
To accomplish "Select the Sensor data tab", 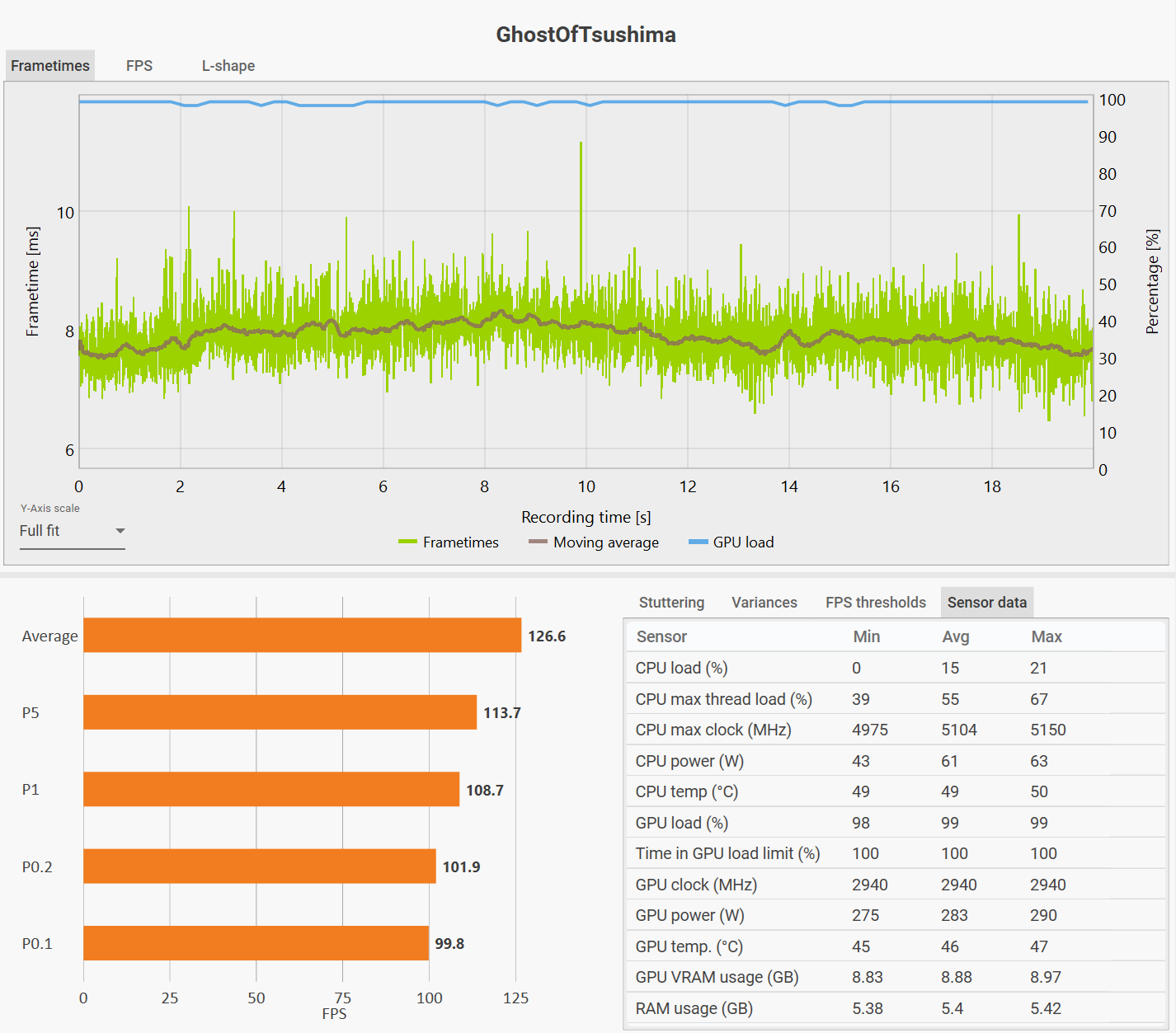I will [x=987, y=603].
